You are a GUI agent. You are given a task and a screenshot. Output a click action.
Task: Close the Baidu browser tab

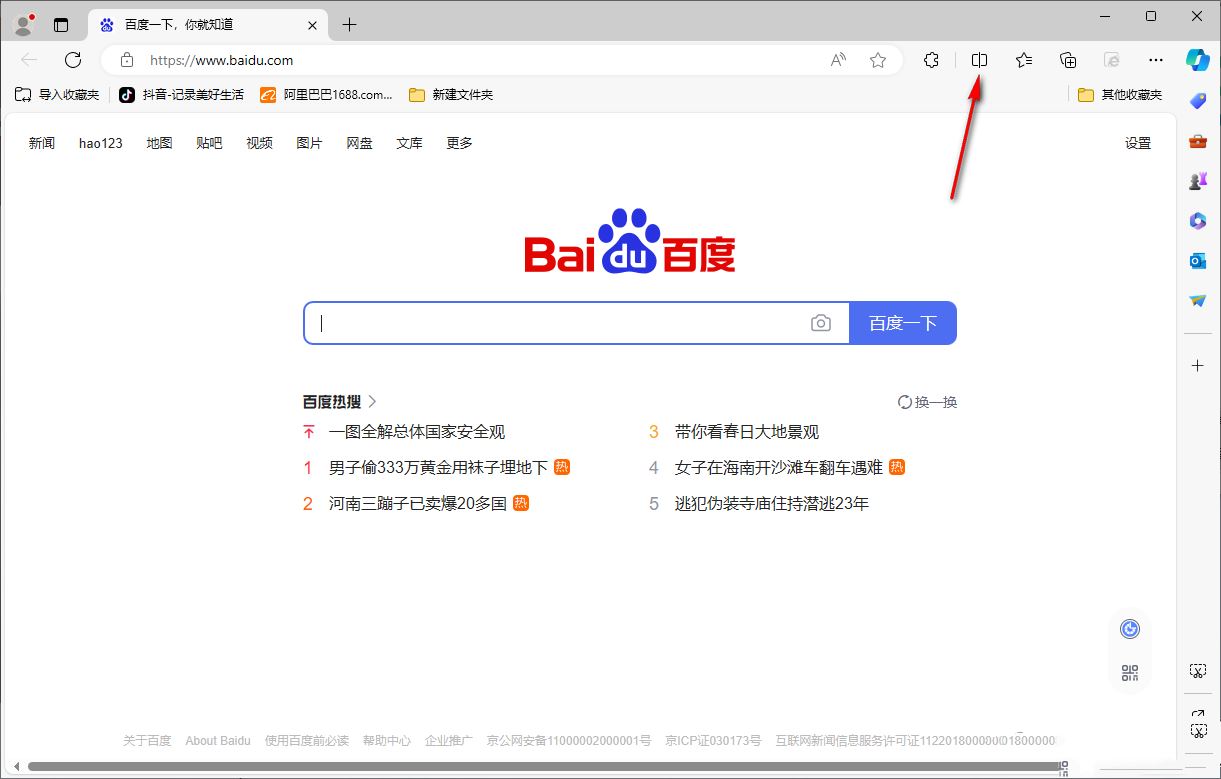313,25
